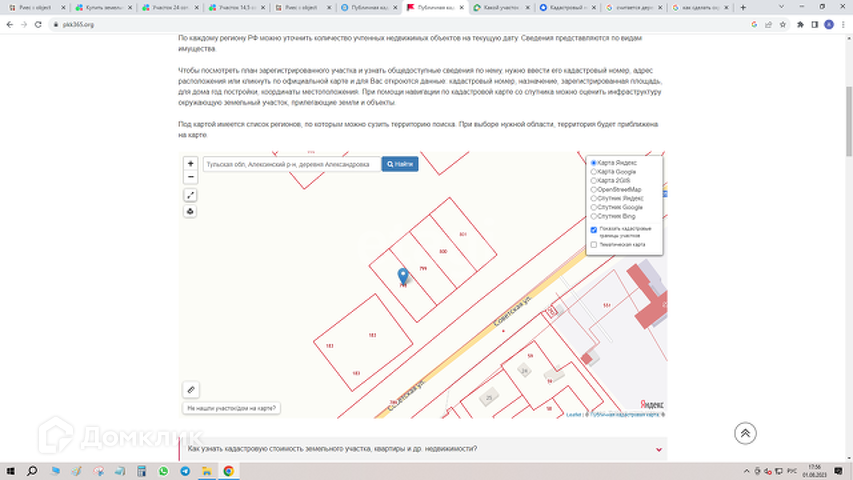
Task: Click the scroll-to-top arrow button
Action: [x=744, y=433]
